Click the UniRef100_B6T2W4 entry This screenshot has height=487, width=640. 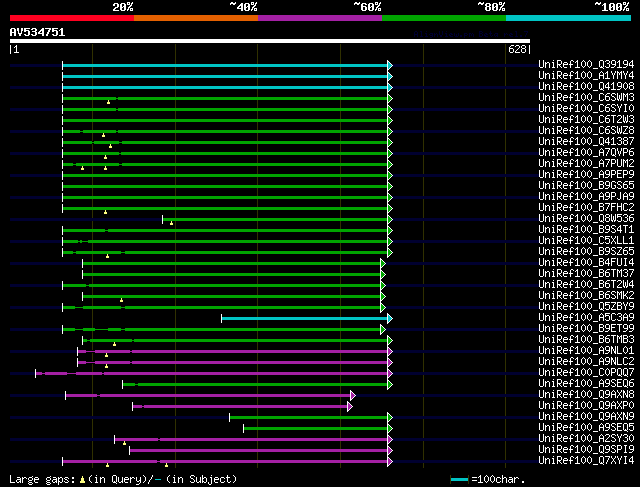coord(586,285)
